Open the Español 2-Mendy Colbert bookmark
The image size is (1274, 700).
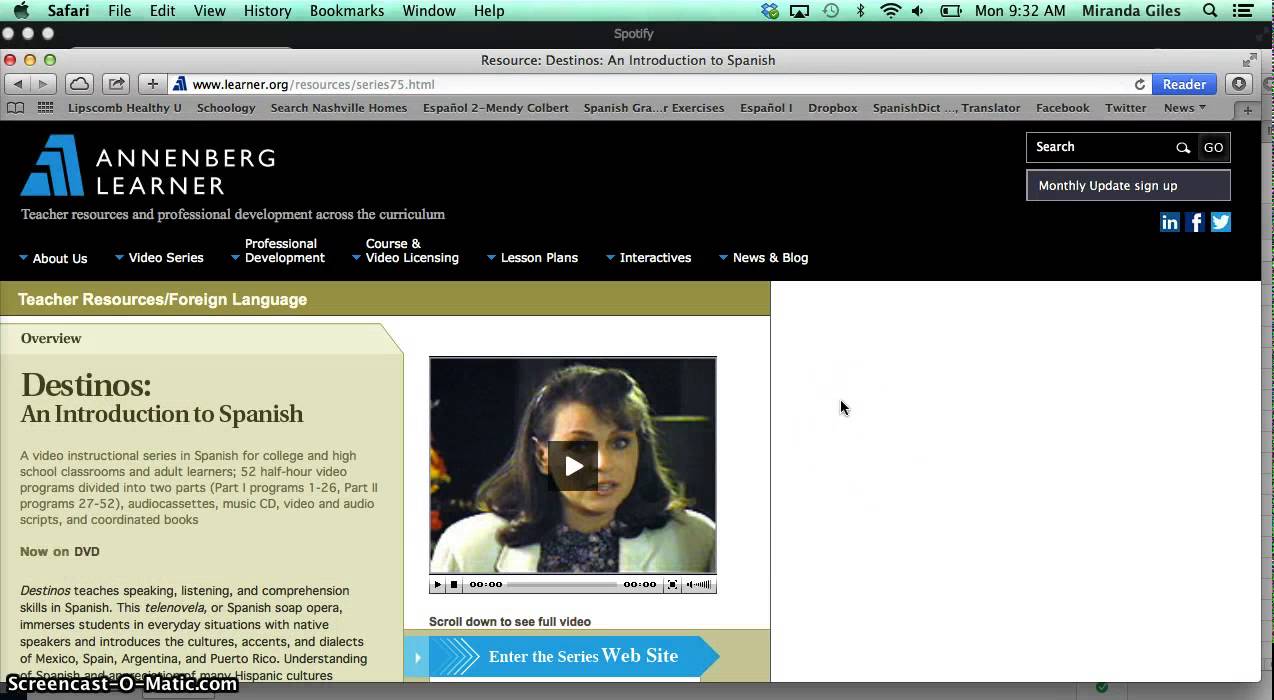pyautogui.click(x=495, y=108)
